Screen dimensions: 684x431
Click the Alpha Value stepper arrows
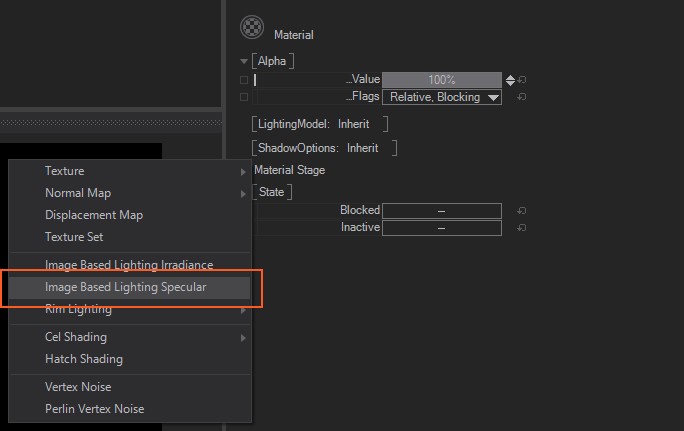510,80
